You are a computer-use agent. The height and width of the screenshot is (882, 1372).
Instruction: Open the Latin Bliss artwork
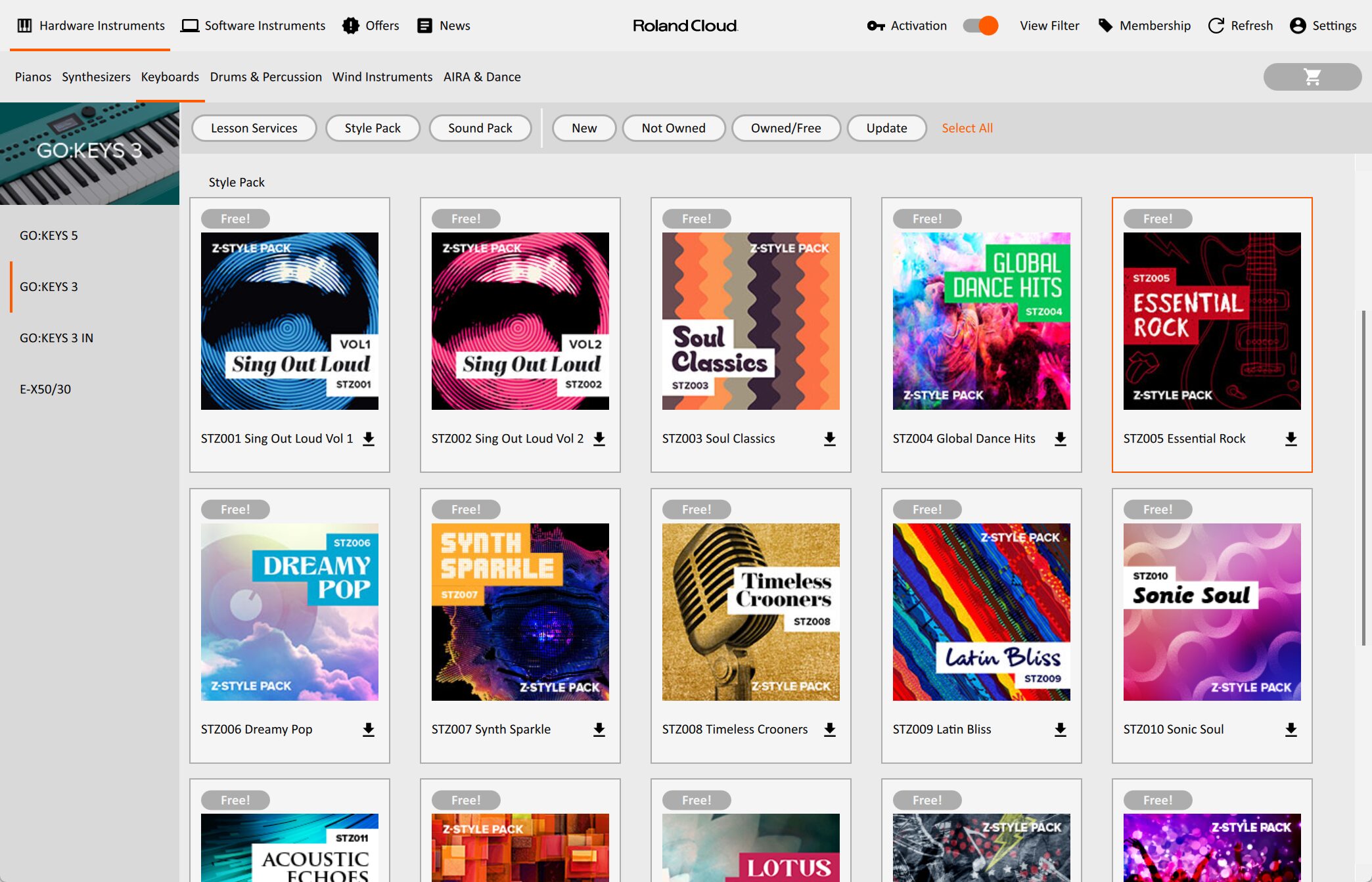[x=982, y=612]
